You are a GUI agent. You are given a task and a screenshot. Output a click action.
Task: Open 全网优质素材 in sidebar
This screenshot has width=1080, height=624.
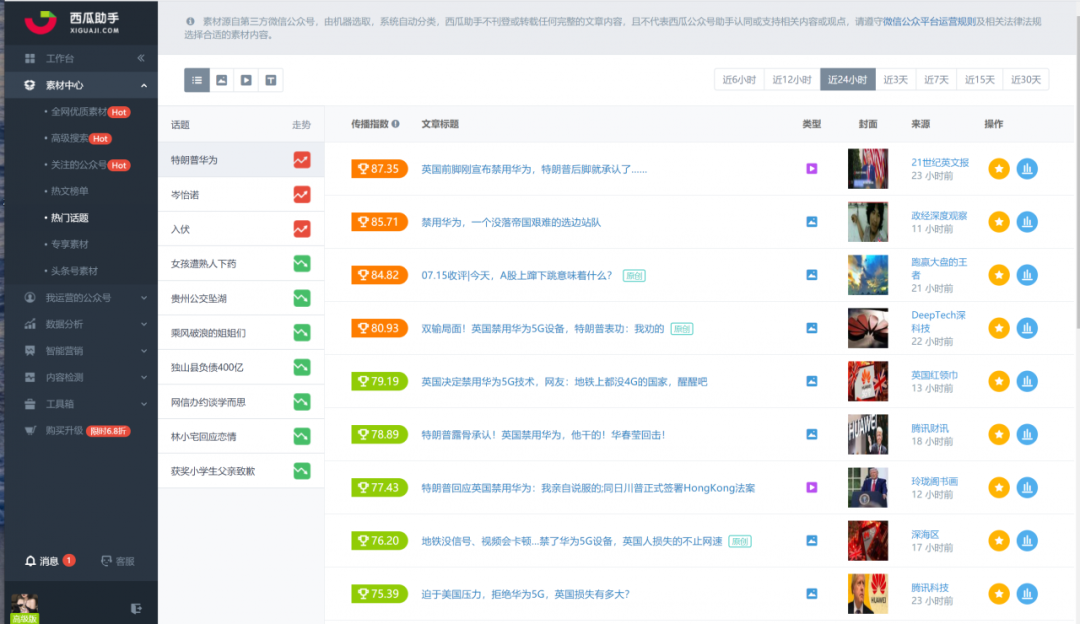(x=79, y=112)
